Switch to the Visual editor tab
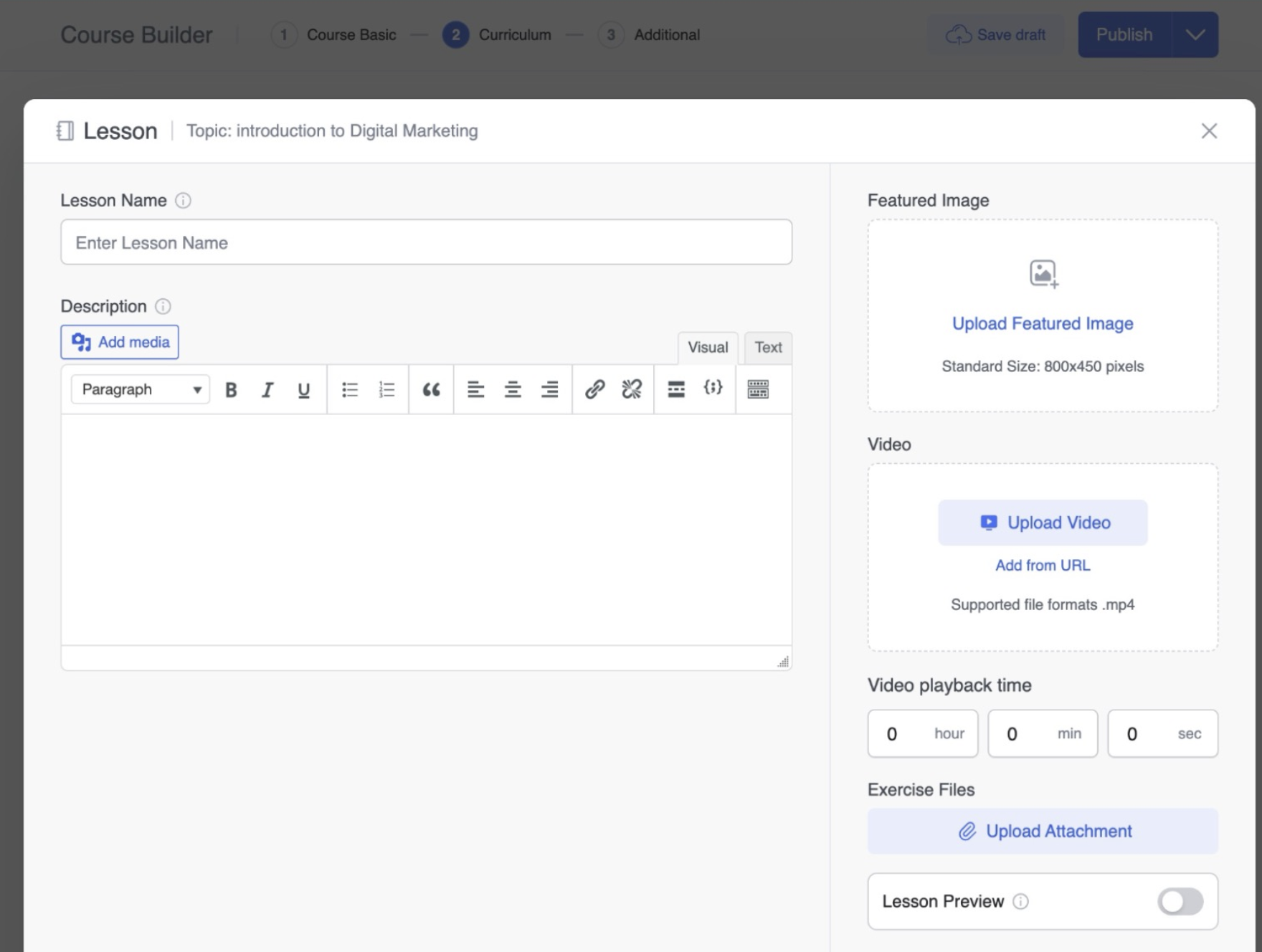The image size is (1262, 952). 708,348
